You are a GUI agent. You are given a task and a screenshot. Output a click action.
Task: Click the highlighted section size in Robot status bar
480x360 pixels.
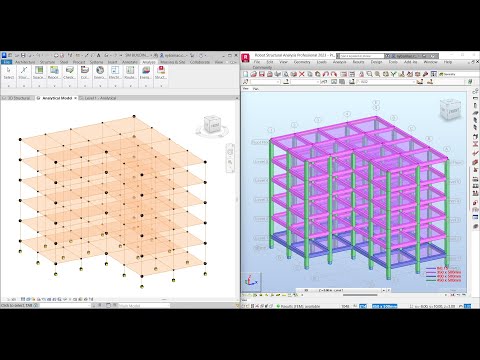tap(384, 306)
